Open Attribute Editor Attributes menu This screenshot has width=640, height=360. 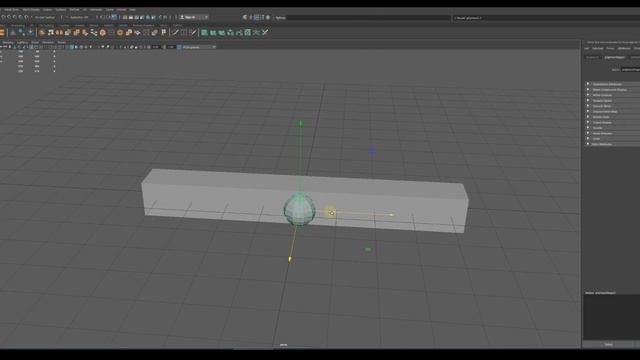[624, 48]
